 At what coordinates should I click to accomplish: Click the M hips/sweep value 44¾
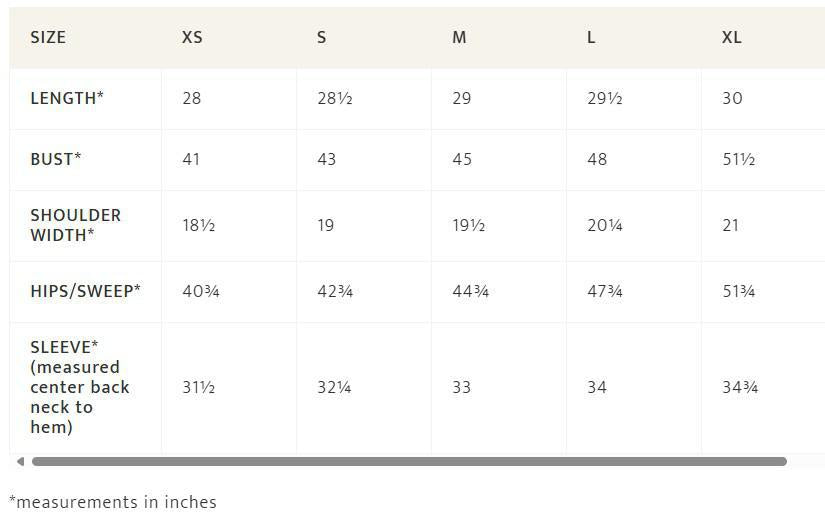point(470,291)
